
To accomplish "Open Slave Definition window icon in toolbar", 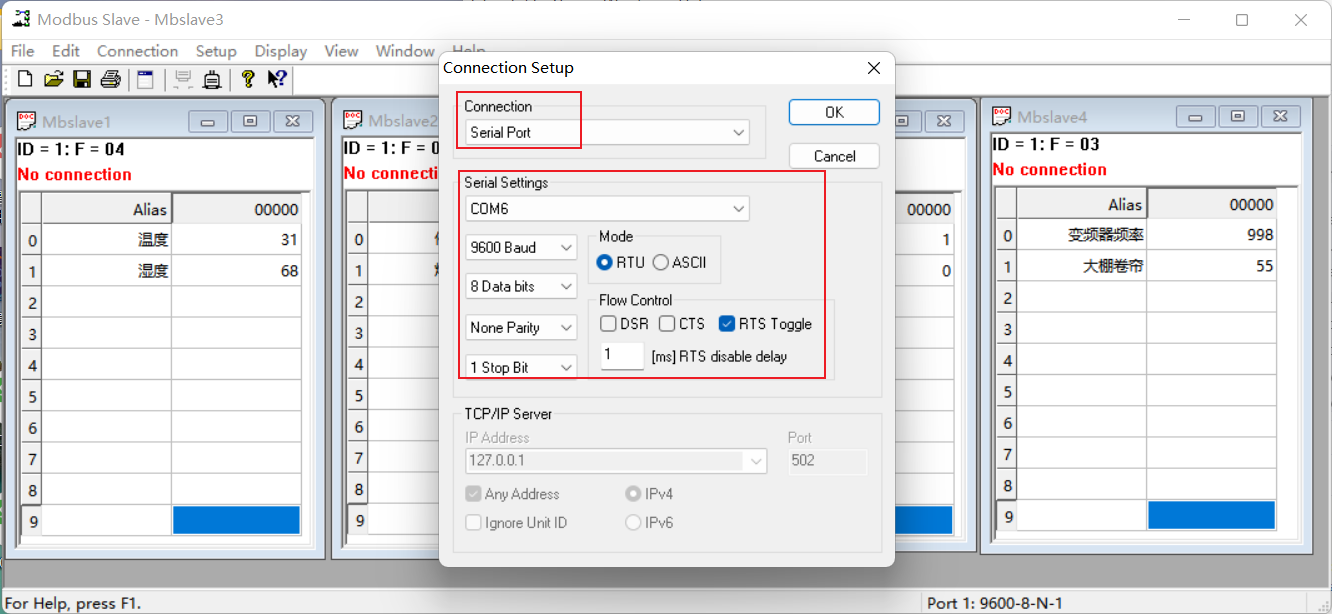I will [145, 79].
